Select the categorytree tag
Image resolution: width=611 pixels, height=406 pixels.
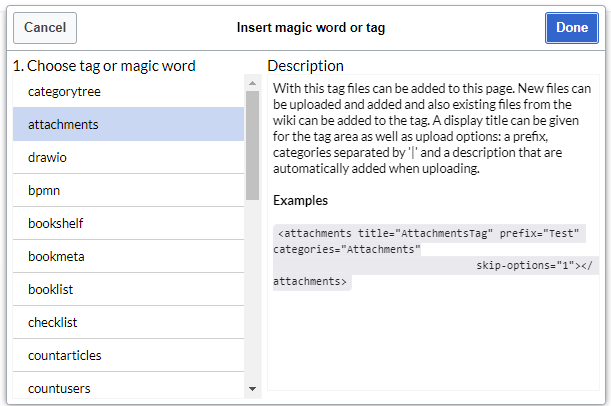(128, 91)
